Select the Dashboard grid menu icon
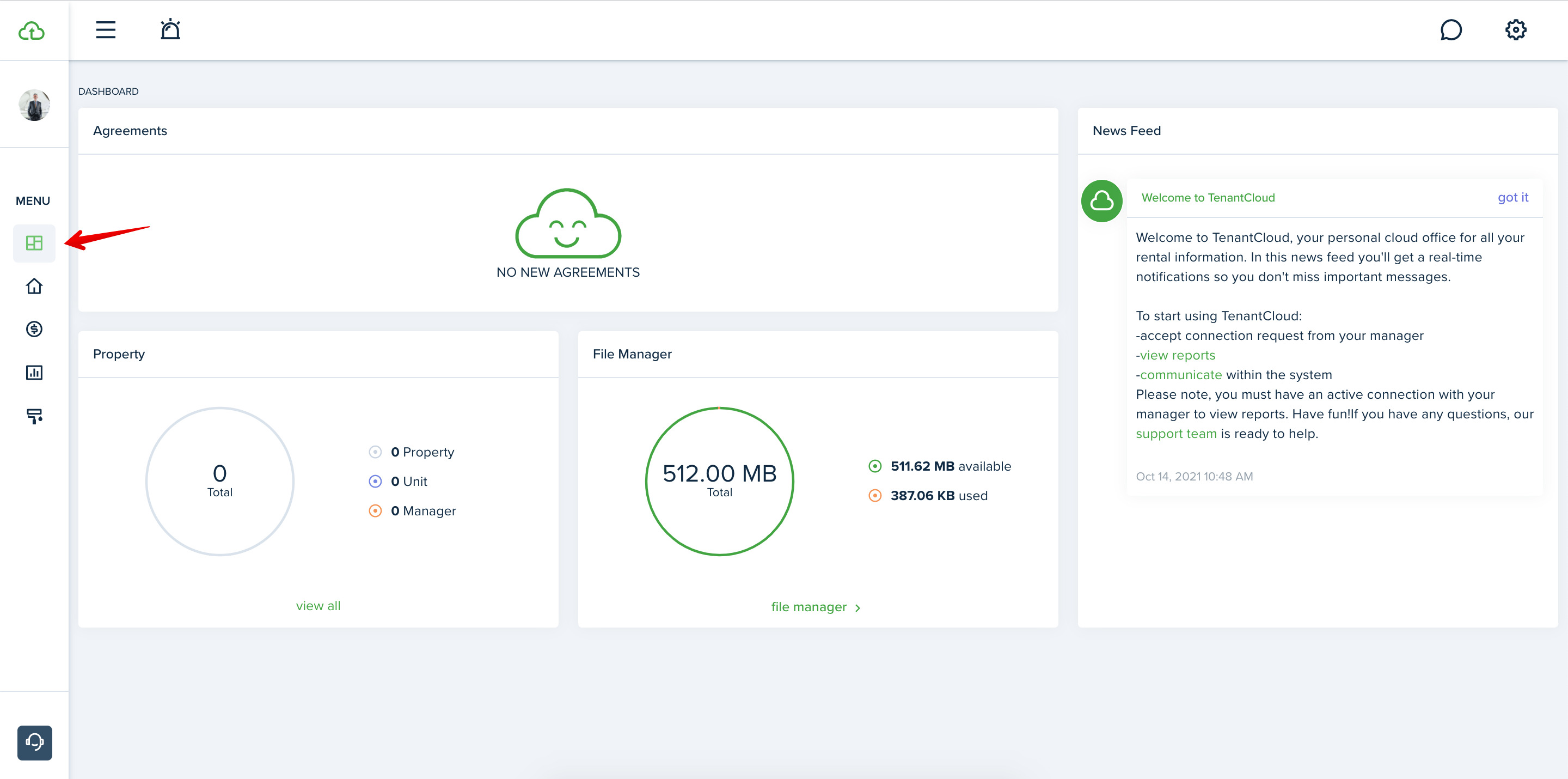The height and width of the screenshot is (779, 1568). tap(34, 243)
